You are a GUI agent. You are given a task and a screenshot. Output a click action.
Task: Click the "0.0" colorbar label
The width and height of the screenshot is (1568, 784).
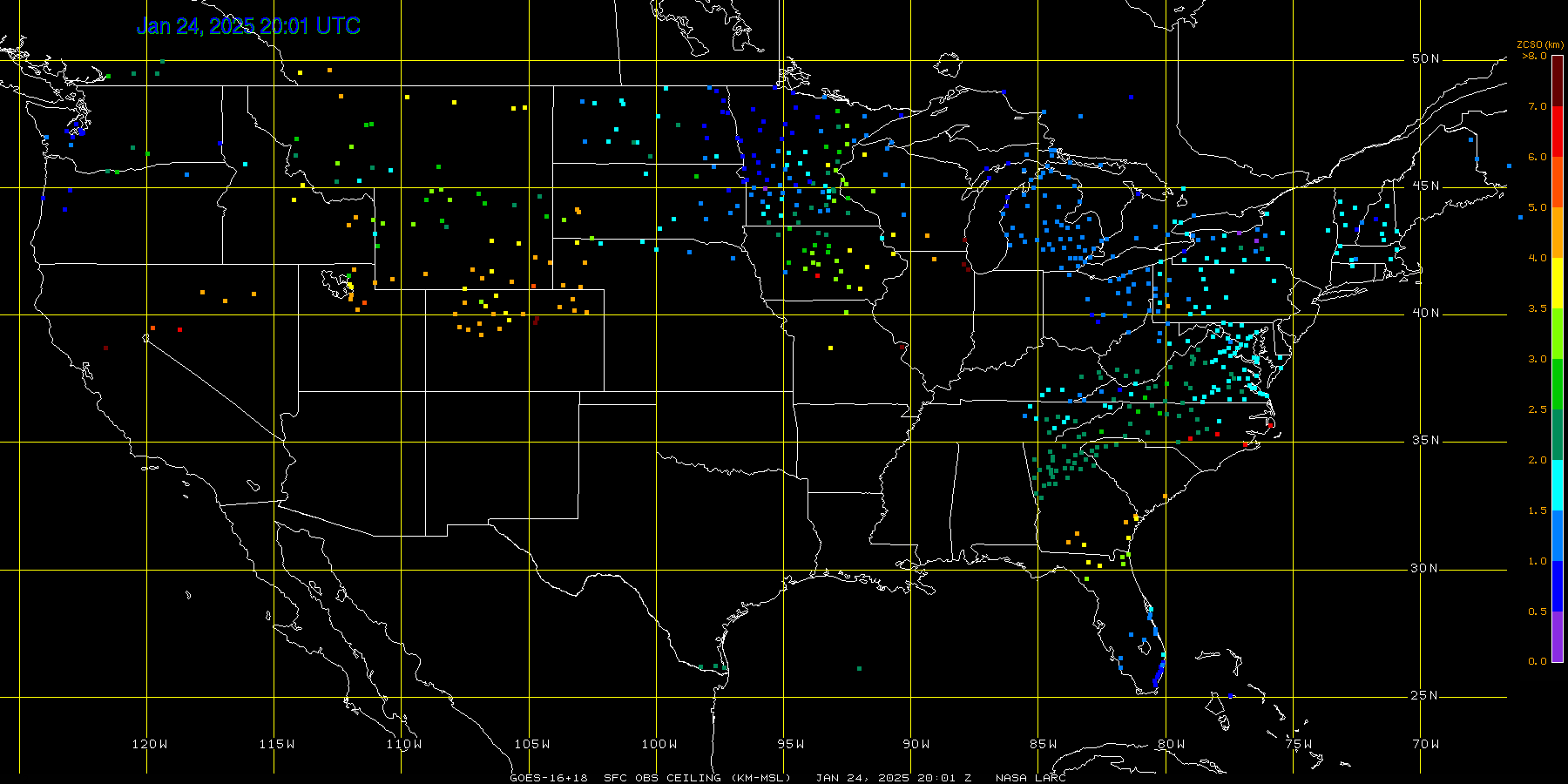pos(1538,661)
